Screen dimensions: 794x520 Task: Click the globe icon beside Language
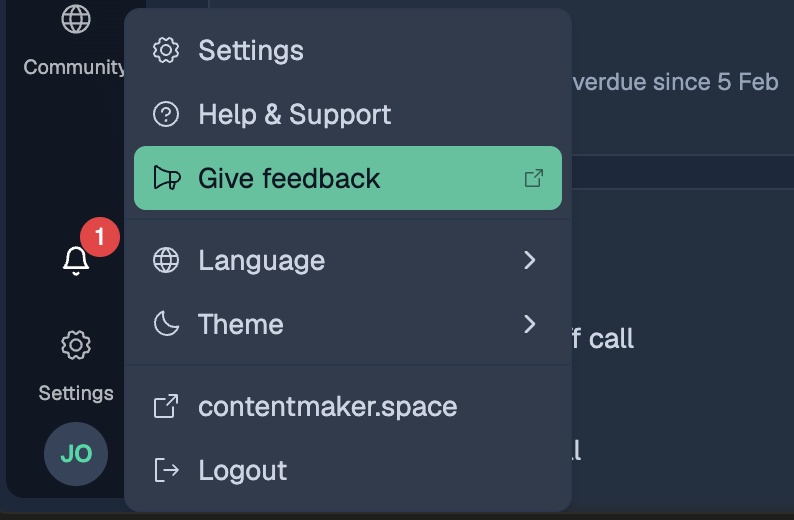(166, 260)
